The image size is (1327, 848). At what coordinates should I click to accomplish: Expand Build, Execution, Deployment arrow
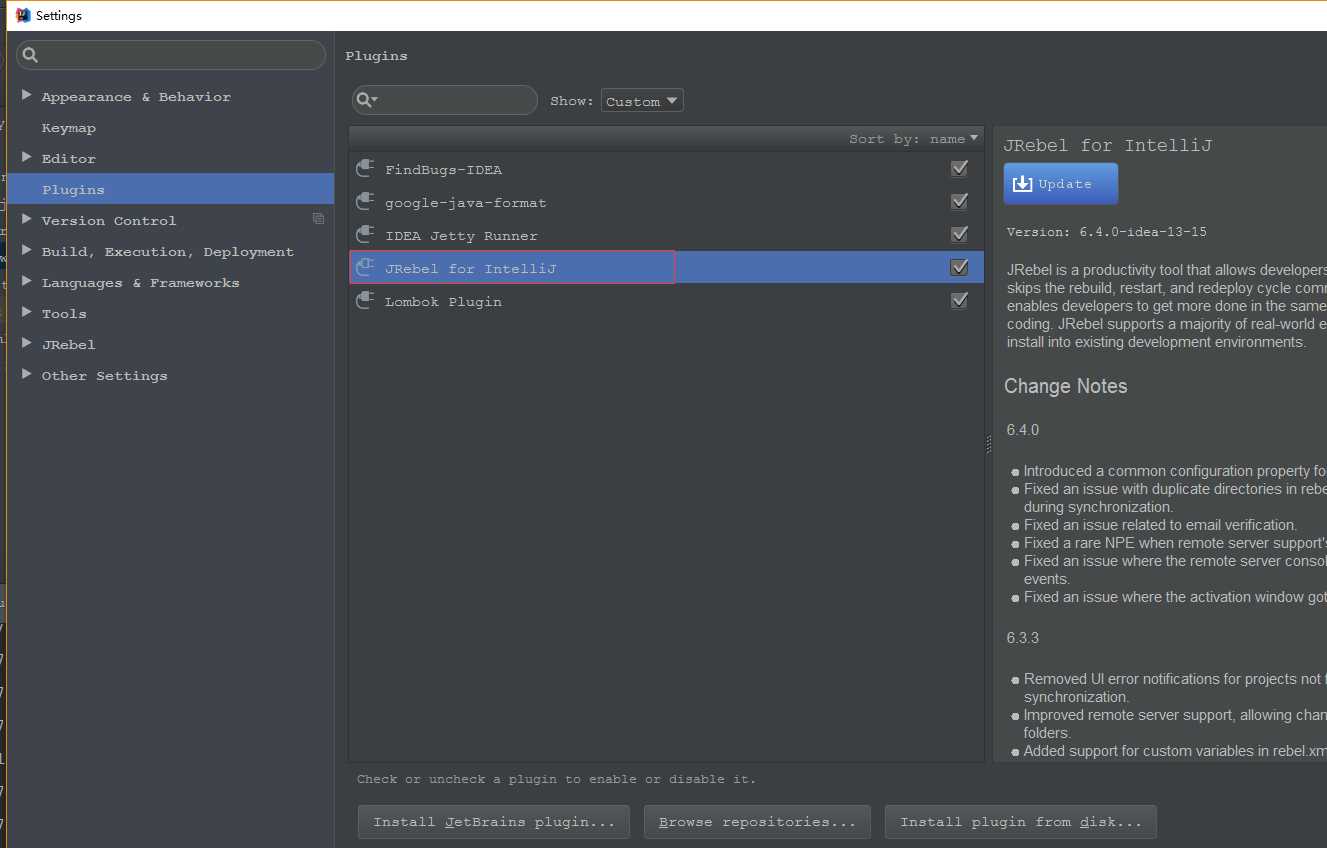coord(27,251)
